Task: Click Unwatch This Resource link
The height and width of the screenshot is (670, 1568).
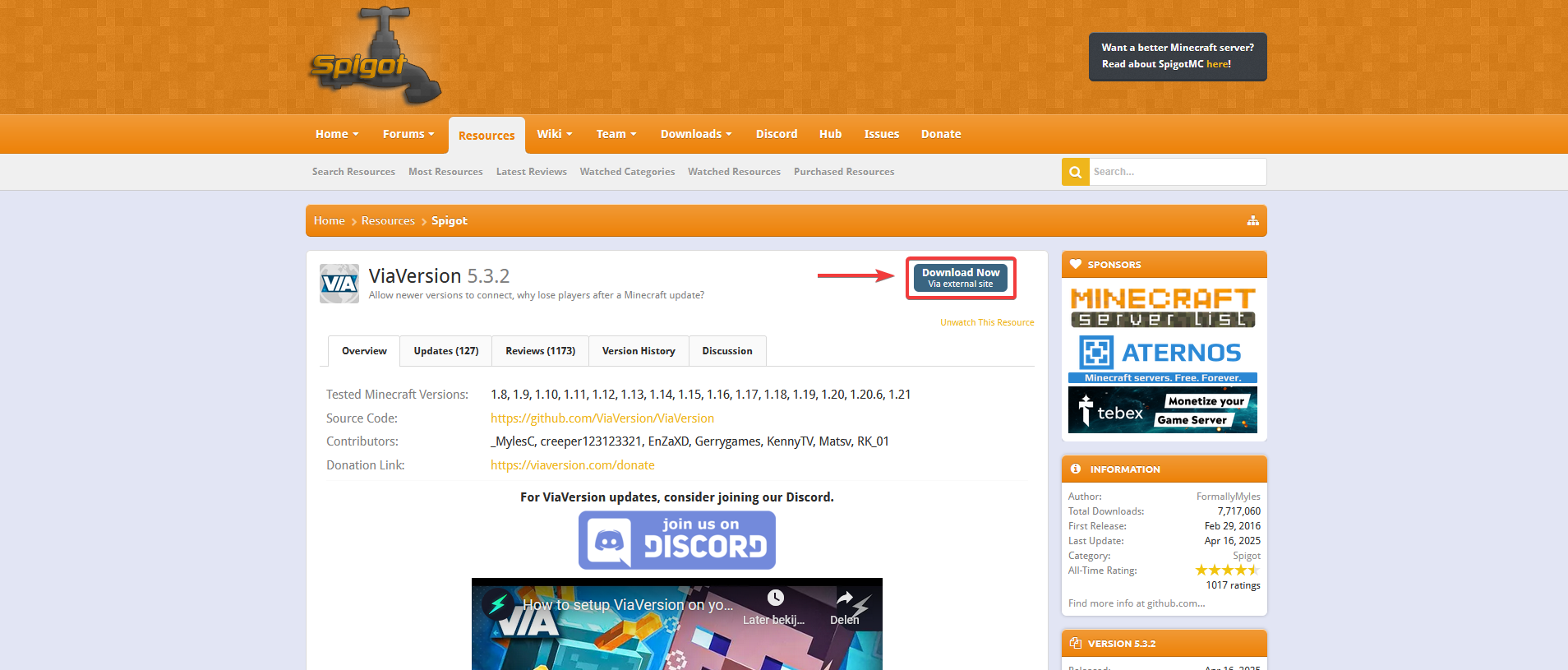Action: [x=987, y=322]
